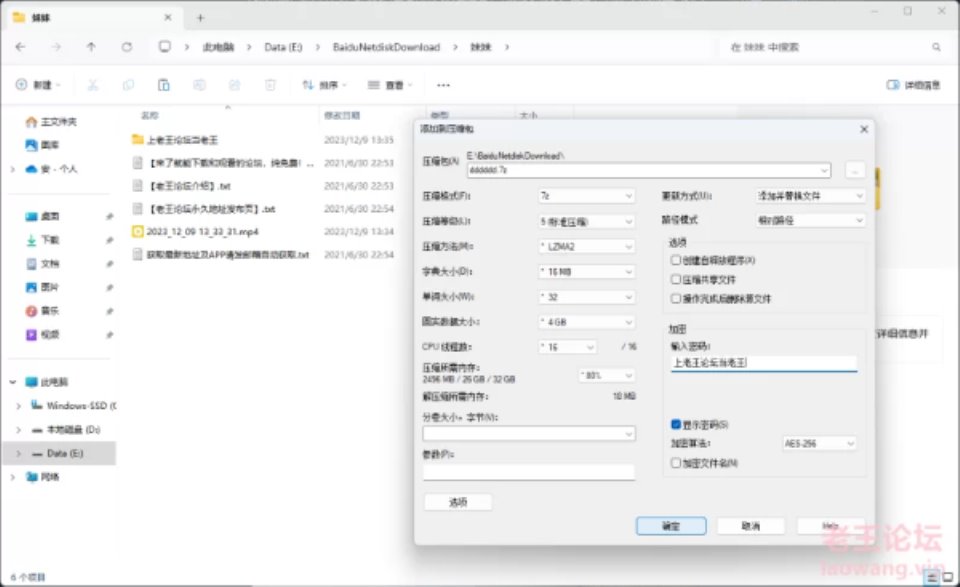Click the Copy icon in Explorer toolbar

[x=128, y=84]
